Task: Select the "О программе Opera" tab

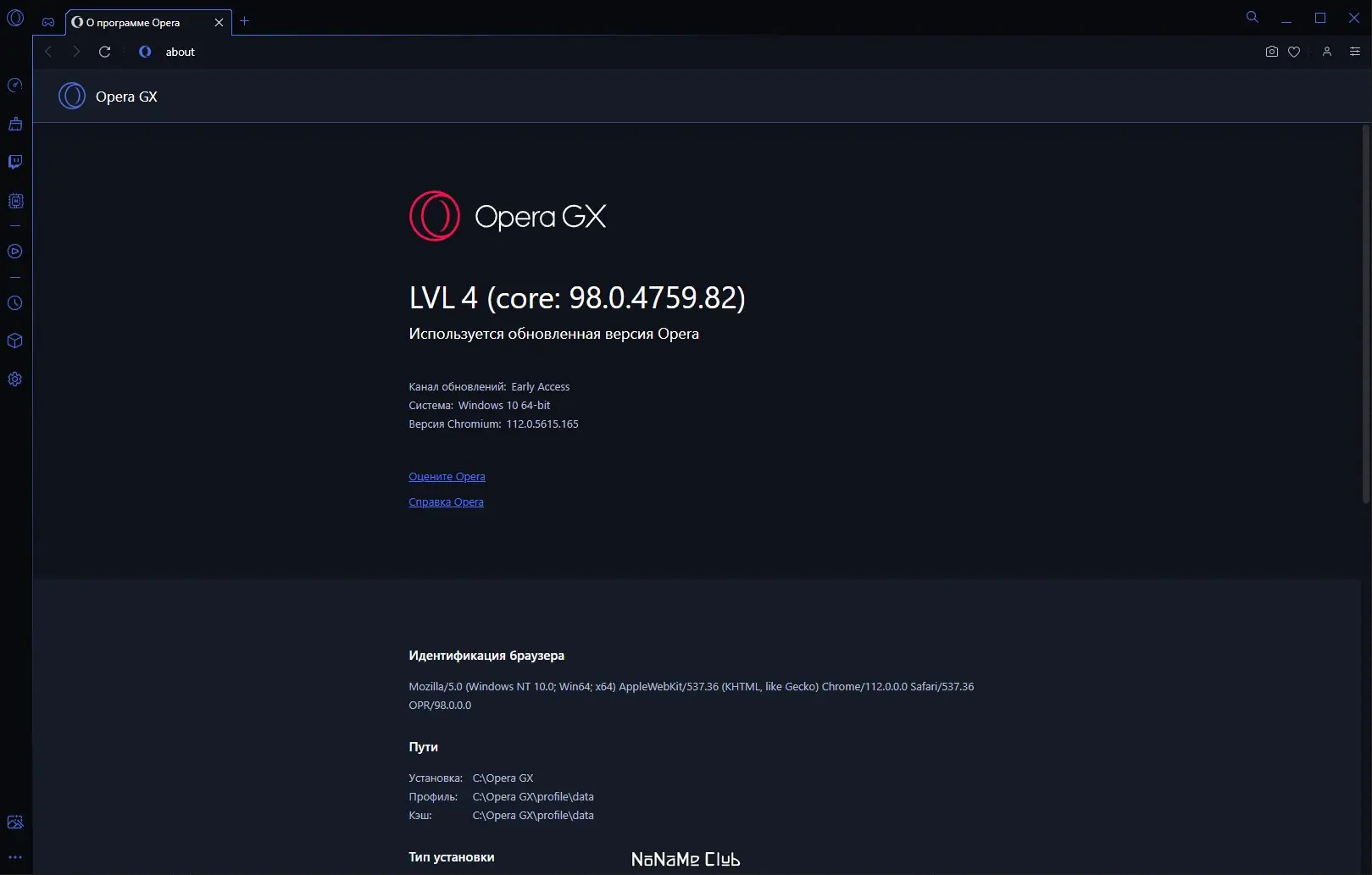Action: [148, 23]
